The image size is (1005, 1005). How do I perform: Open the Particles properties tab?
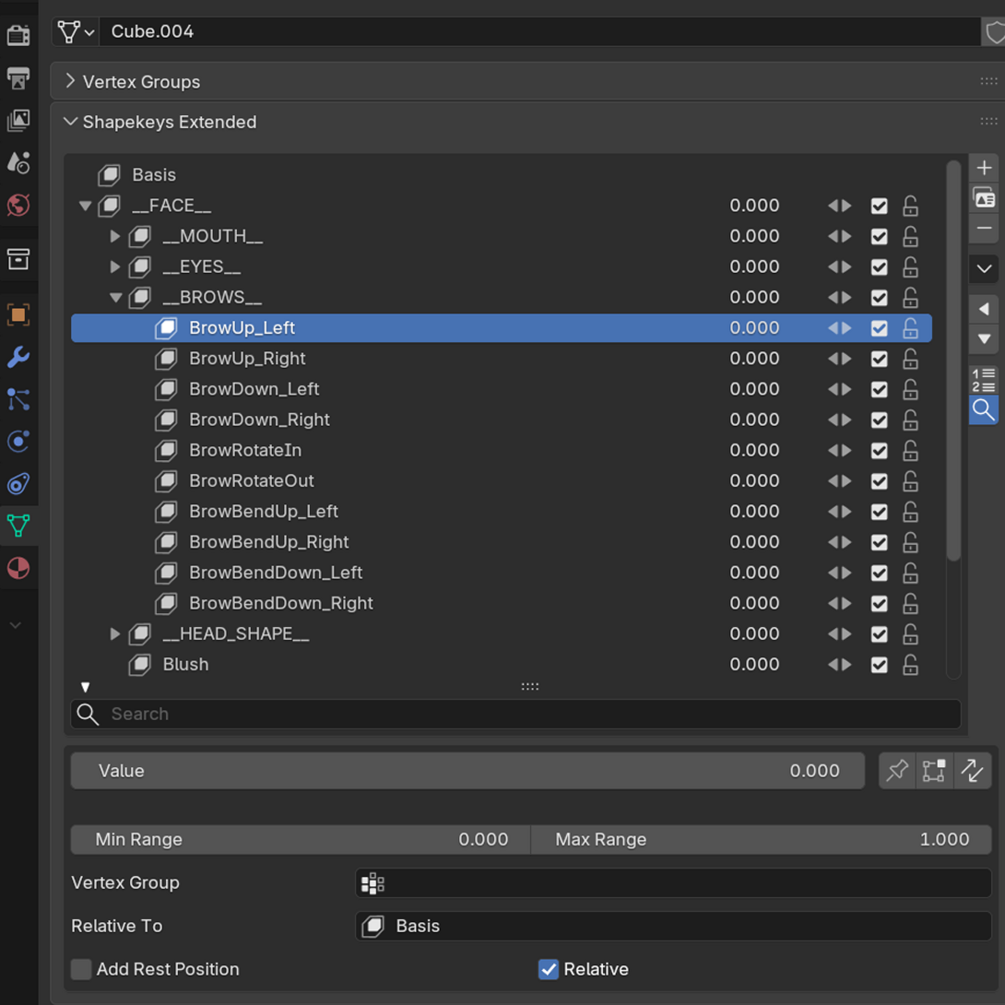[19, 399]
